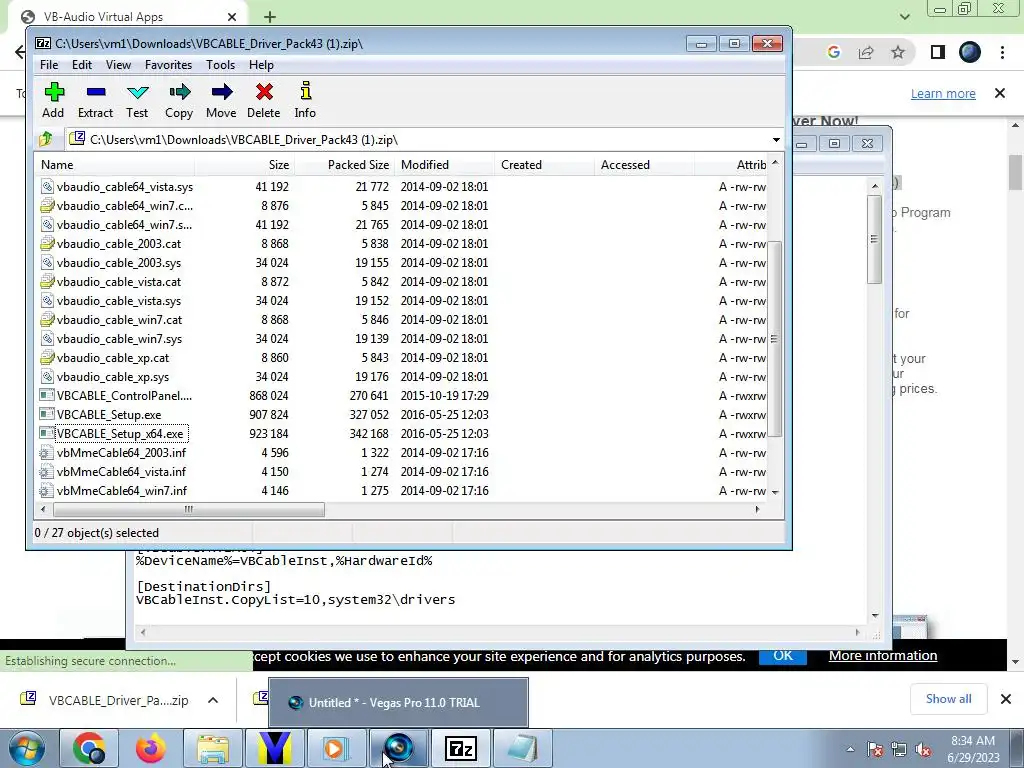Viewport: 1024px width, 768px height.
Task: Sort by Size column header
Action: tap(245, 165)
